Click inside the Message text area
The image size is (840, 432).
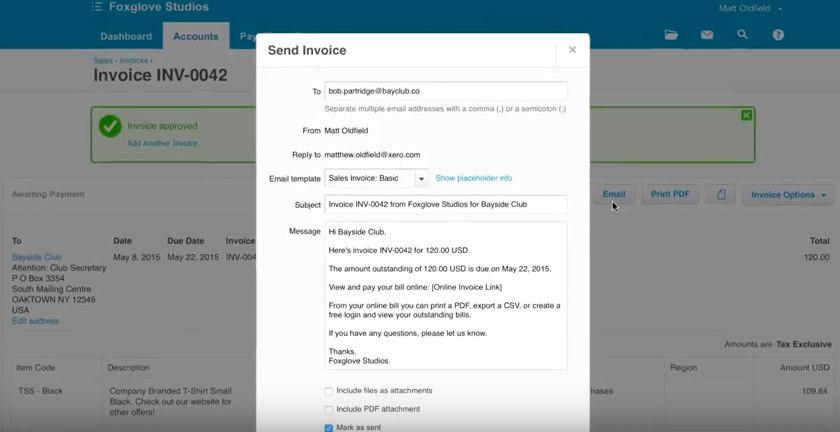pyautogui.click(x=446, y=295)
